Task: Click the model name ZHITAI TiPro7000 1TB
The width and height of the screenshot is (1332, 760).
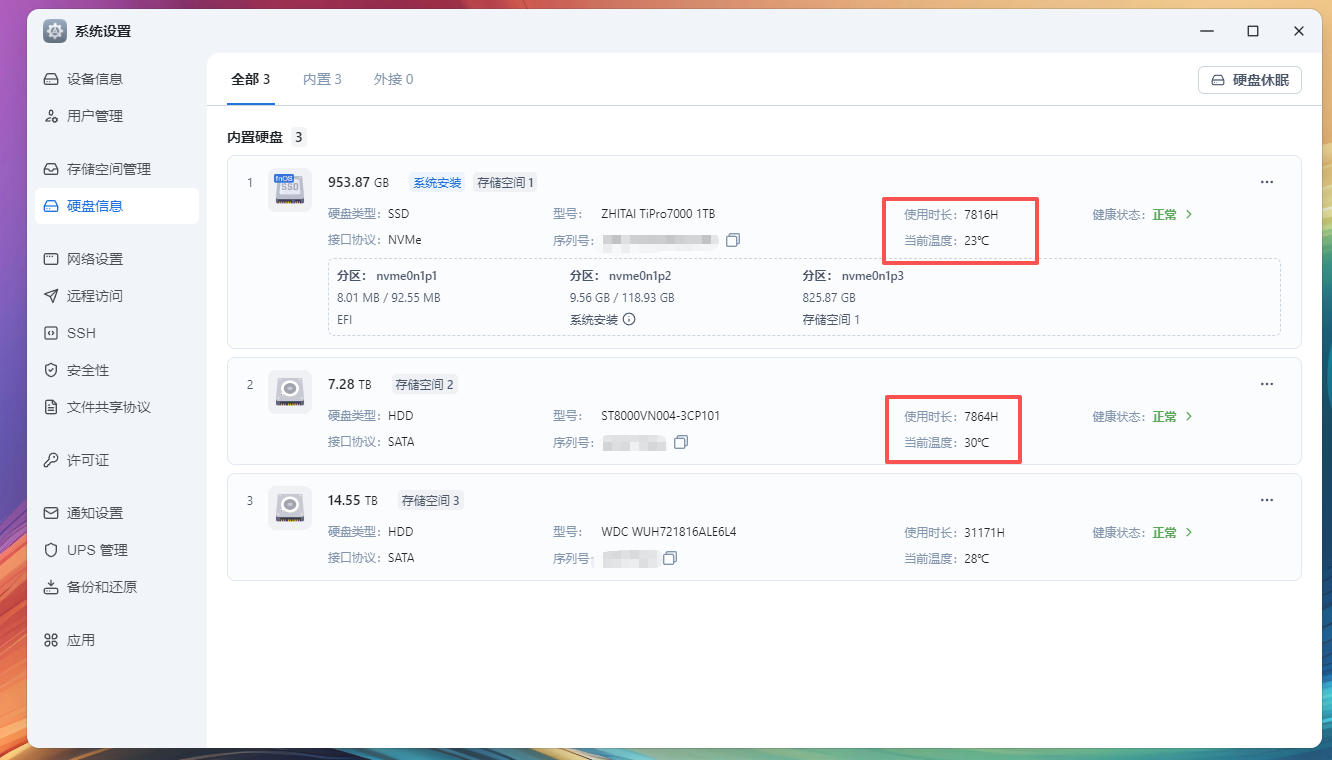Action: pyautogui.click(x=658, y=214)
